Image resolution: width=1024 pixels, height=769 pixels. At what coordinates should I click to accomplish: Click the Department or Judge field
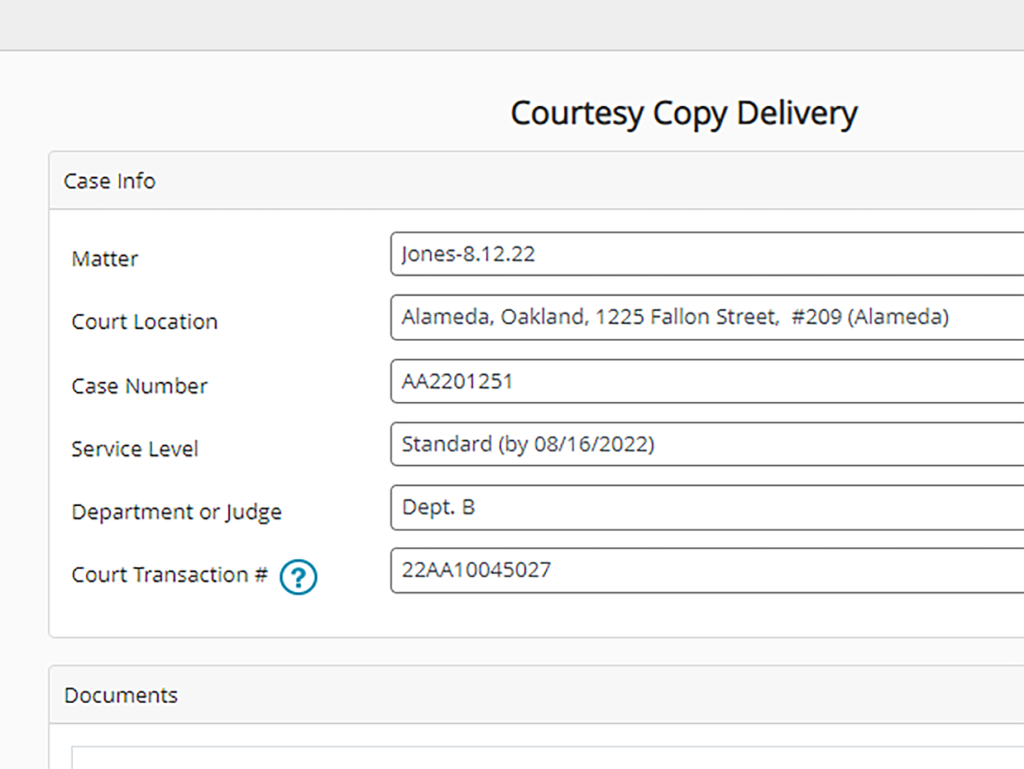tap(700, 507)
